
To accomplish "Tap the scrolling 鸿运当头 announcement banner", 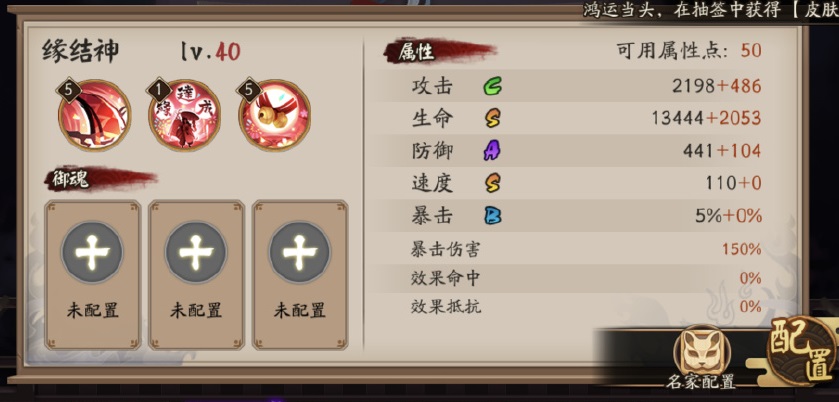I will coord(711,11).
